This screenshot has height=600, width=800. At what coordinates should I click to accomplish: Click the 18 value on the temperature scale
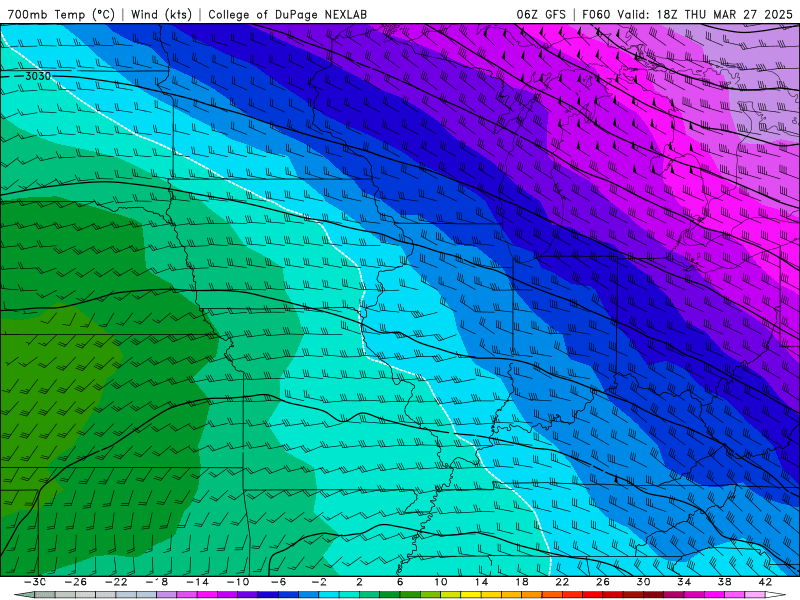[x=522, y=582]
